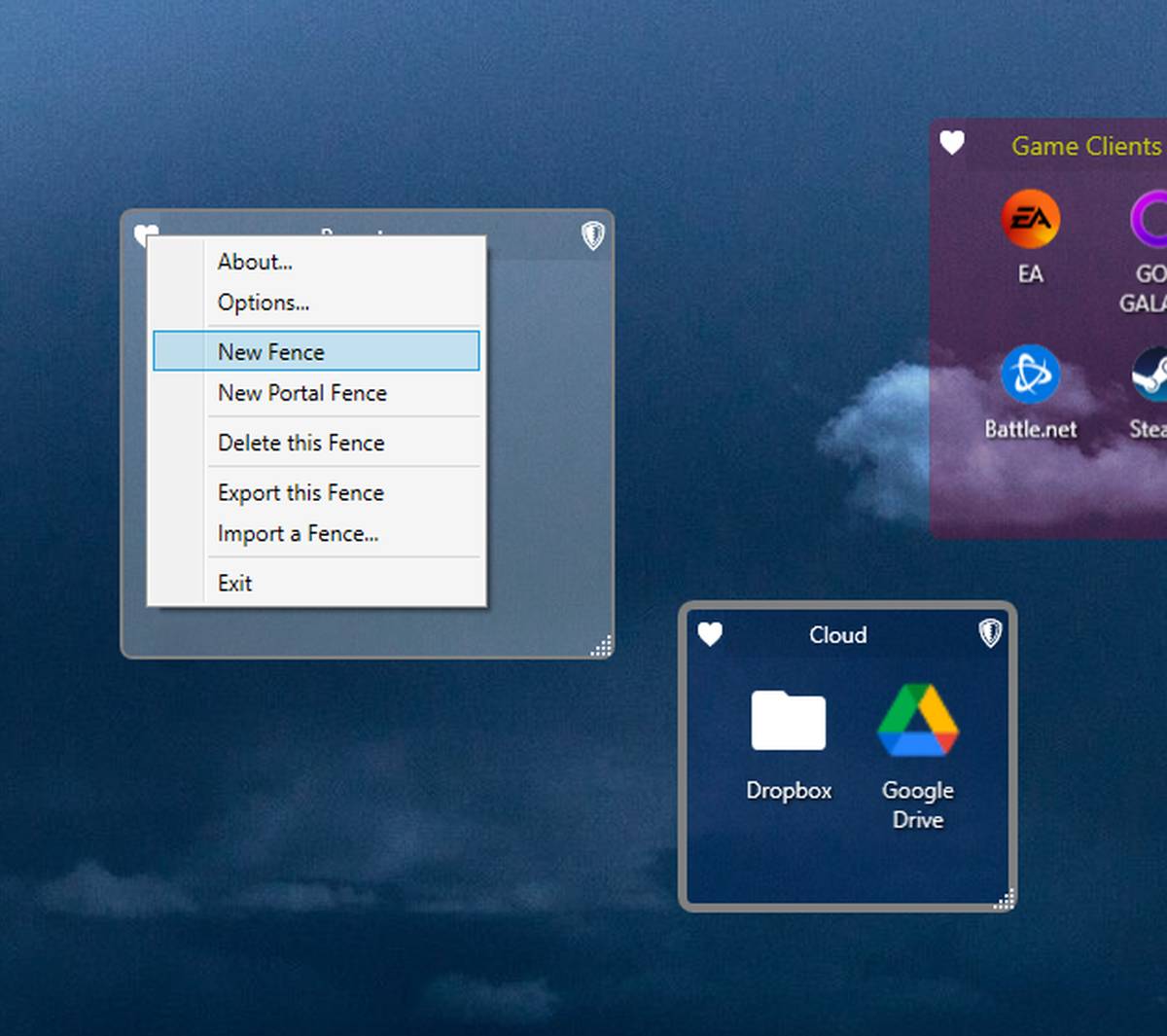
Task: Choose Delete this Fence
Action: pyautogui.click(x=301, y=443)
